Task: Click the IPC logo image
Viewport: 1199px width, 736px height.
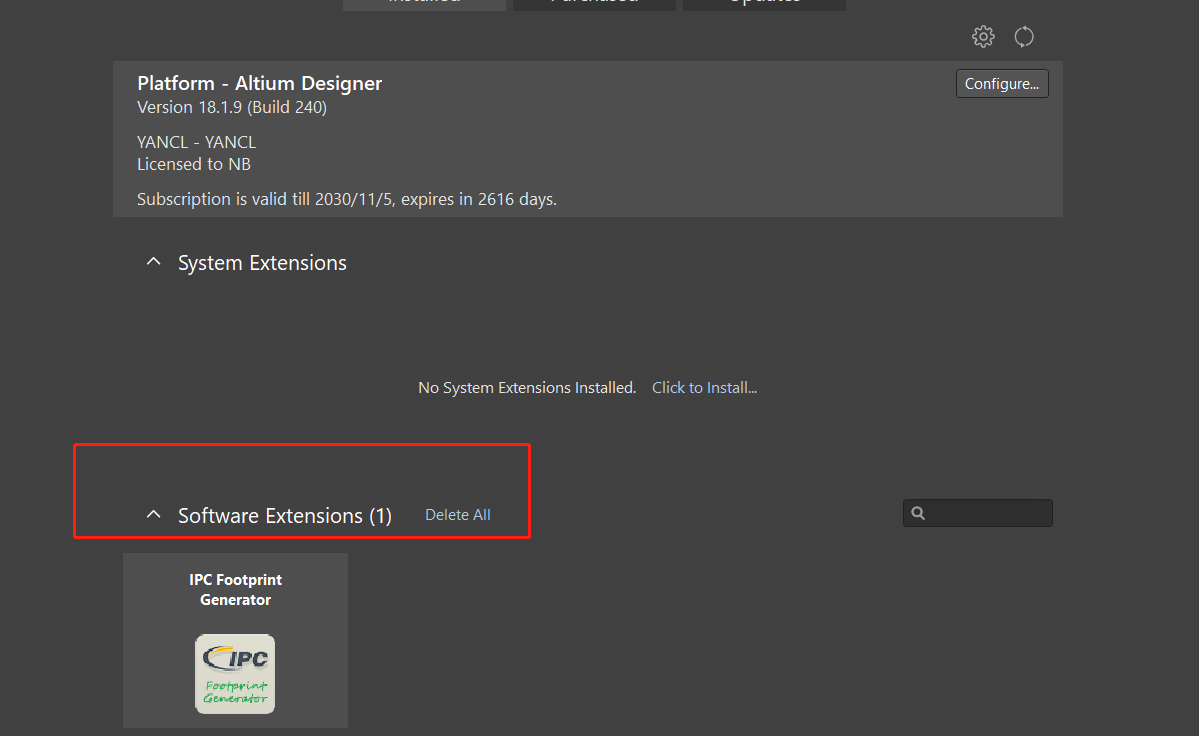Action: [235, 673]
